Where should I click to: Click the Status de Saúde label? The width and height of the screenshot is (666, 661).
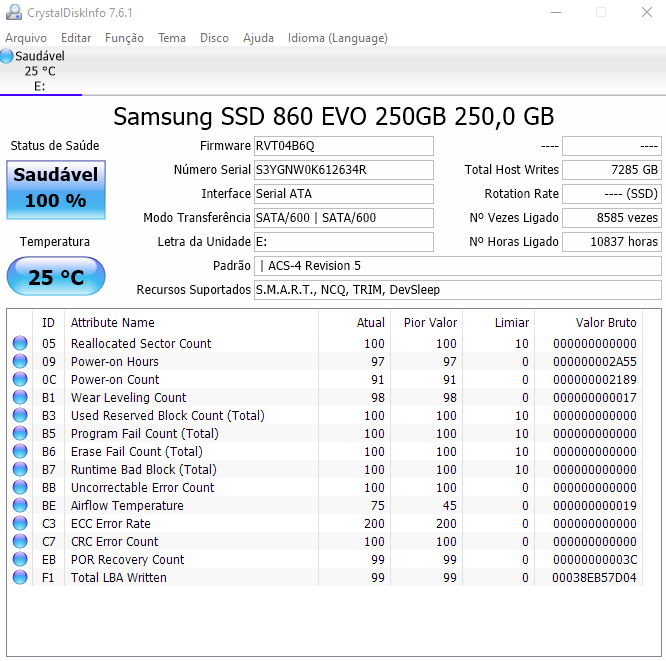point(55,146)
